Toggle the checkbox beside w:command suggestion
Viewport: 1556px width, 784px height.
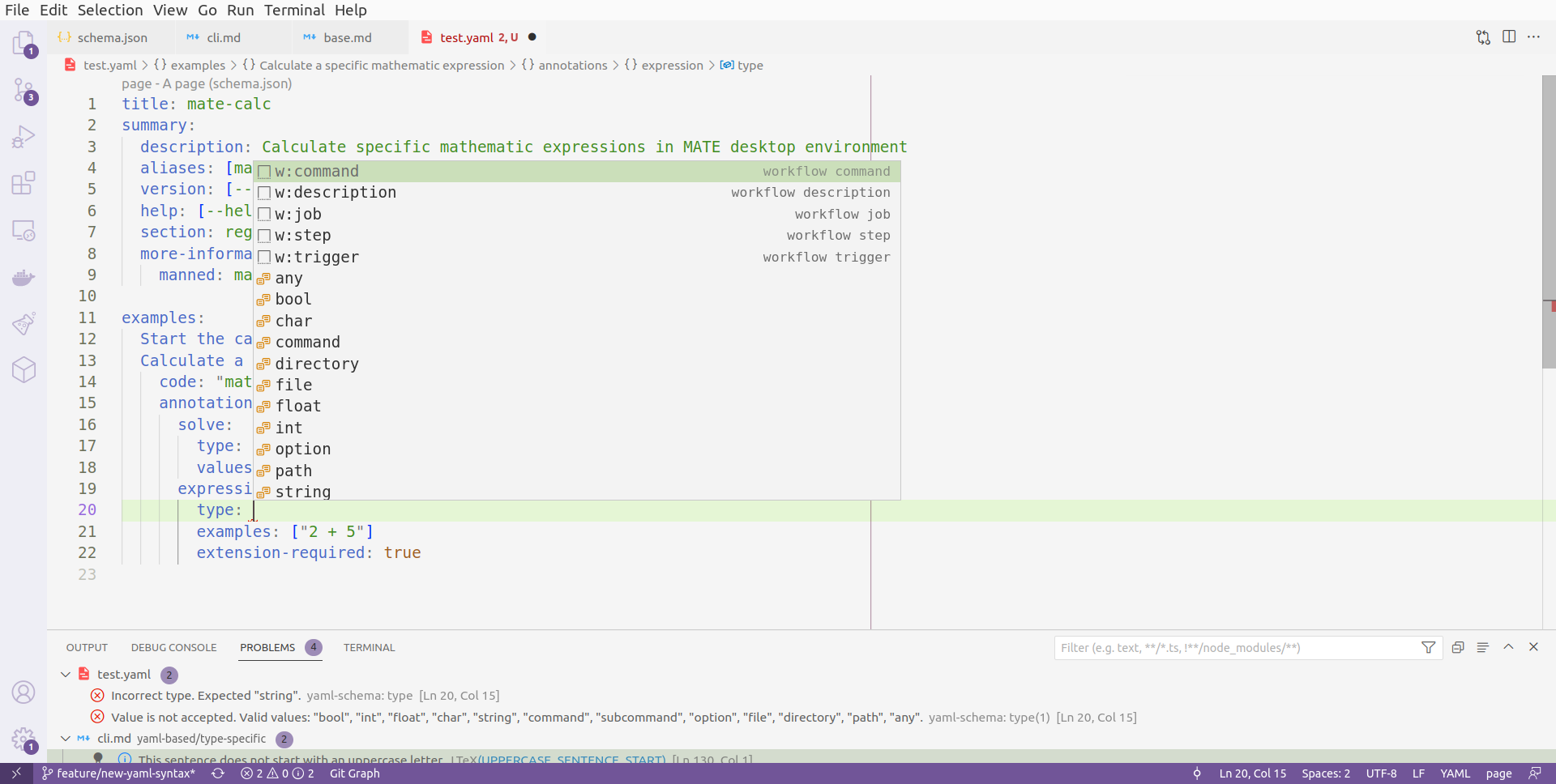coord(264,172)
